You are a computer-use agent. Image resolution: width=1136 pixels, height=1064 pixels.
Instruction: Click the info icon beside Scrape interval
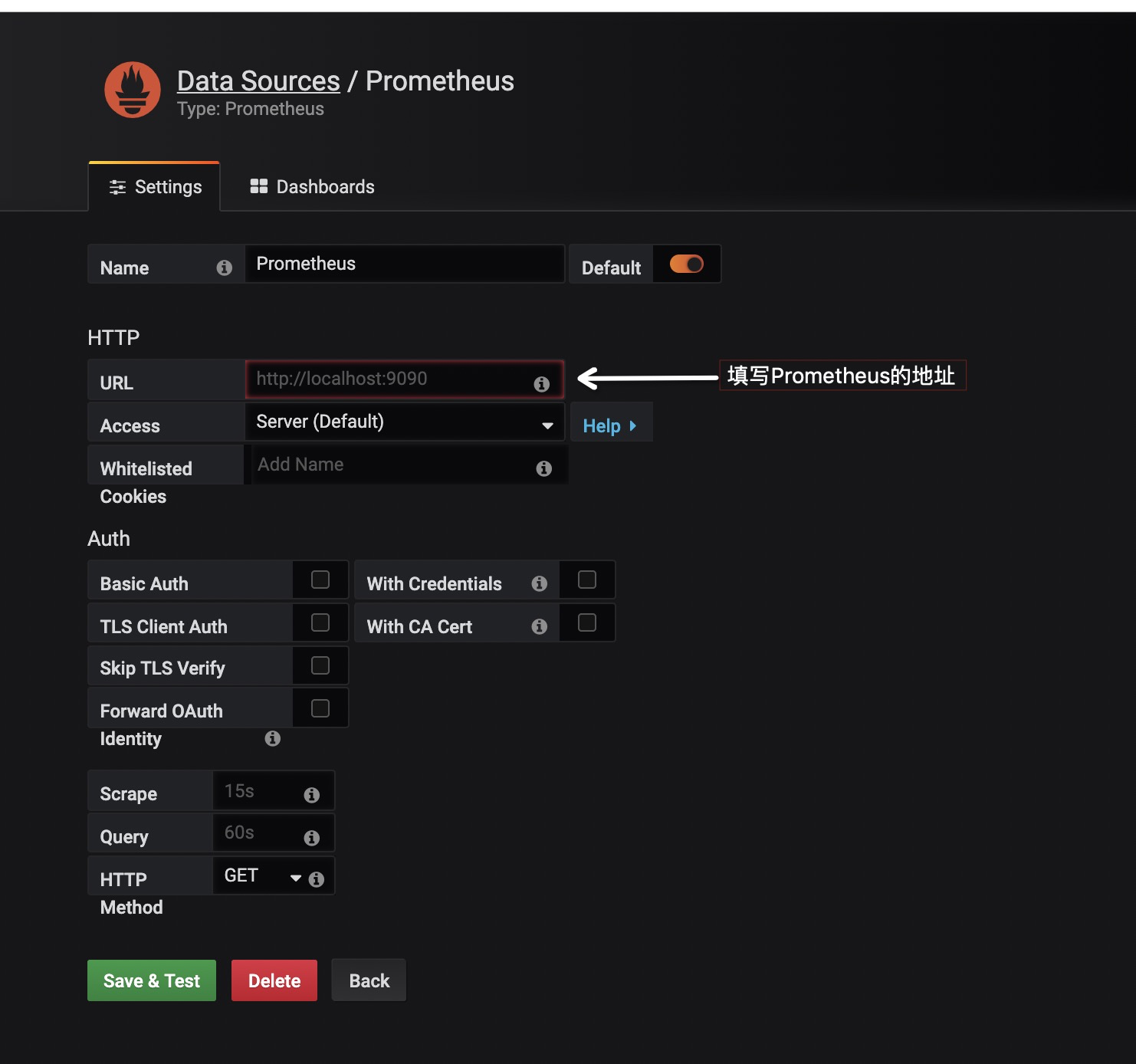click(x=311, y=795)
